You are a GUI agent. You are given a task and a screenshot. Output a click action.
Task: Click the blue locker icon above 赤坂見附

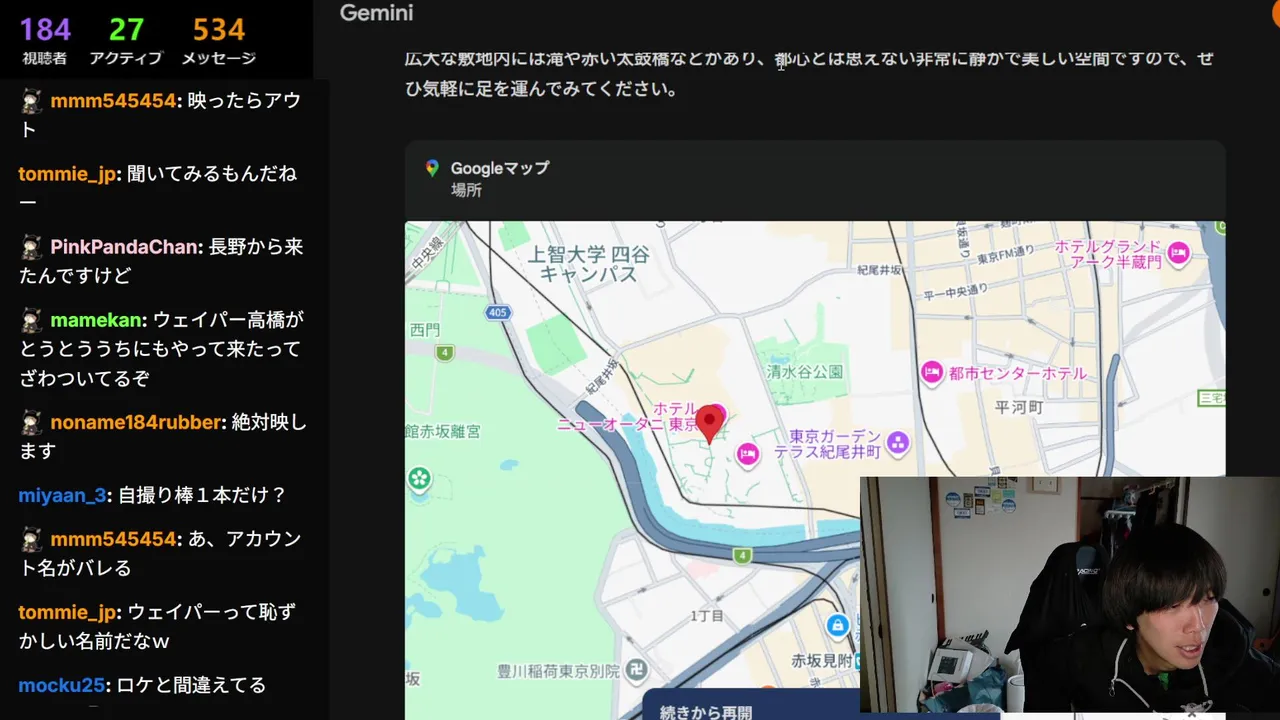pos(838,627)
